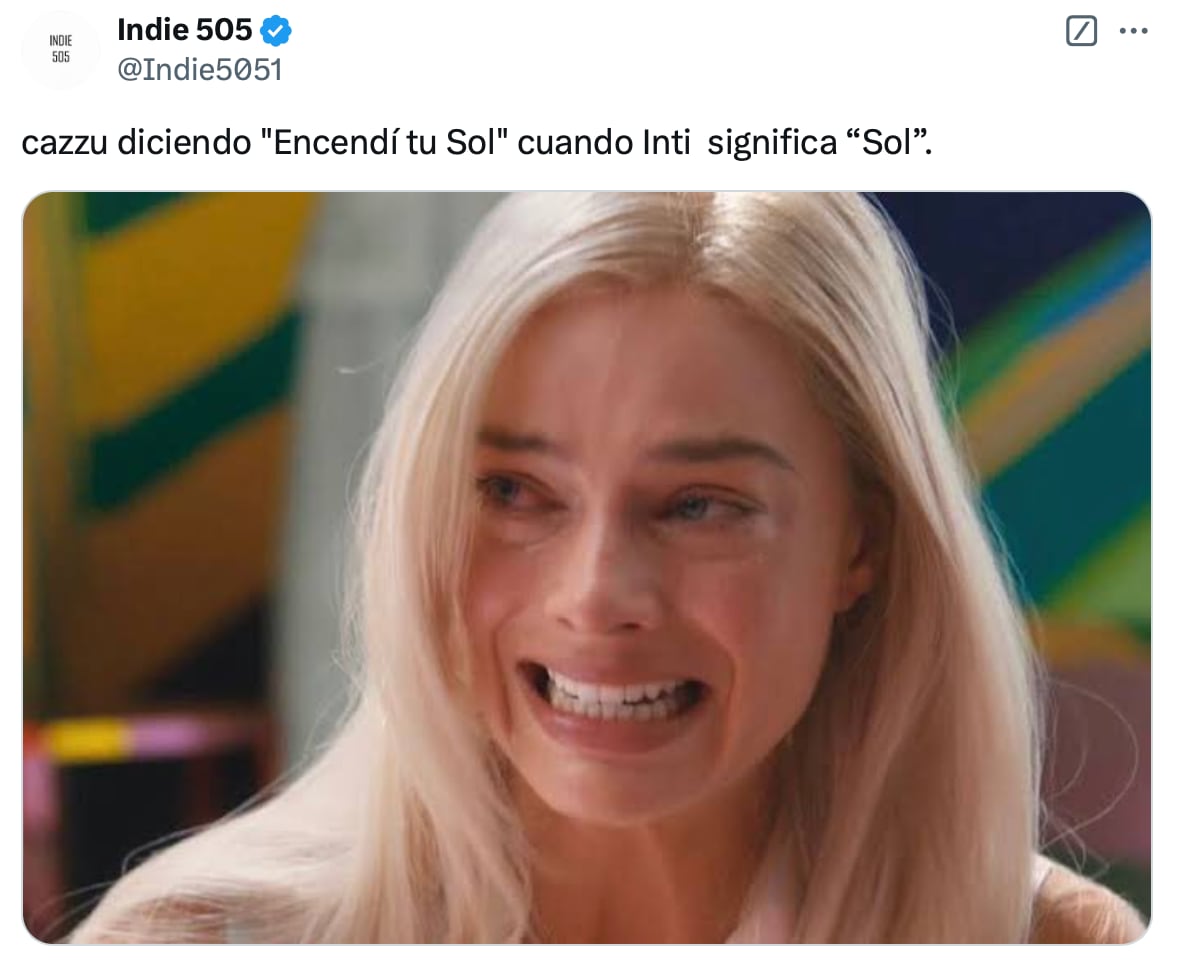The image size is (1180, 980).
Task: Click the tweet text about cazzu
Action: click(x=476, y=142)
